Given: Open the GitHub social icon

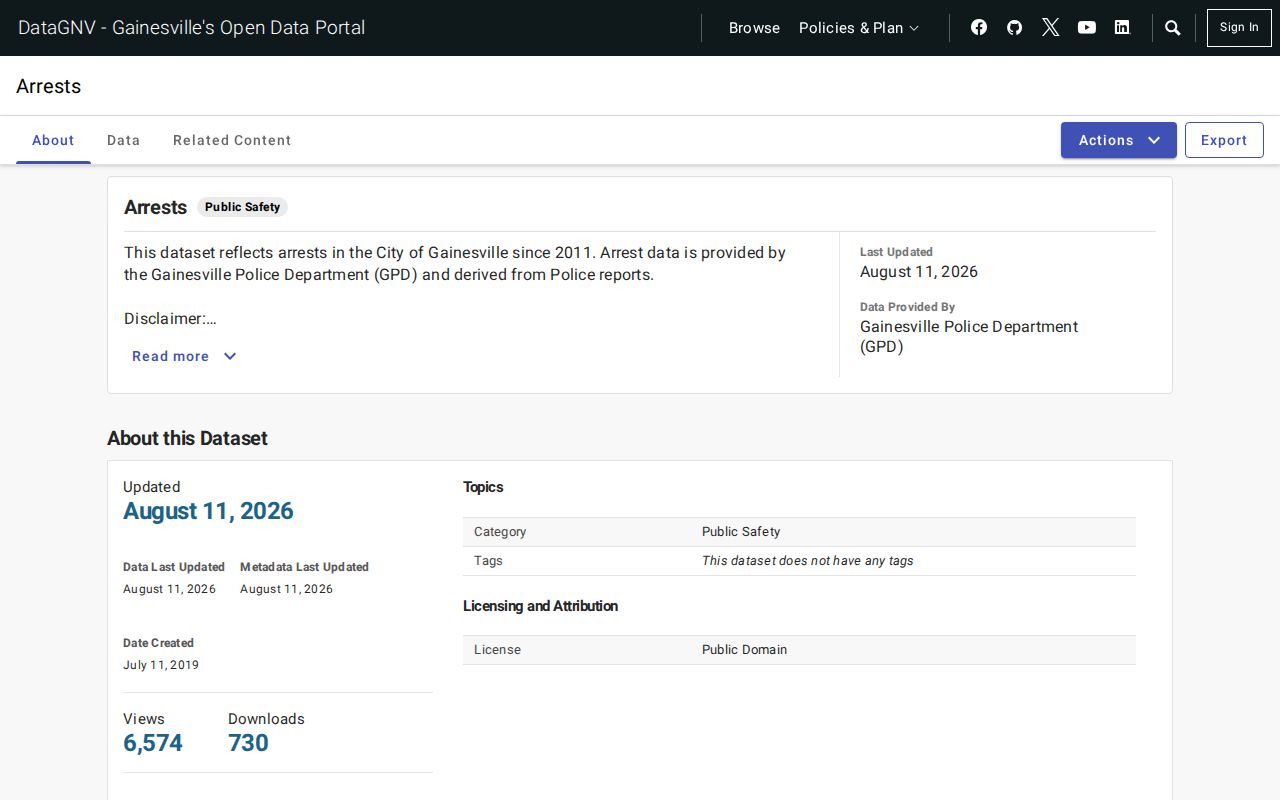Looking at the screenshot, I should click(1015, 28).
